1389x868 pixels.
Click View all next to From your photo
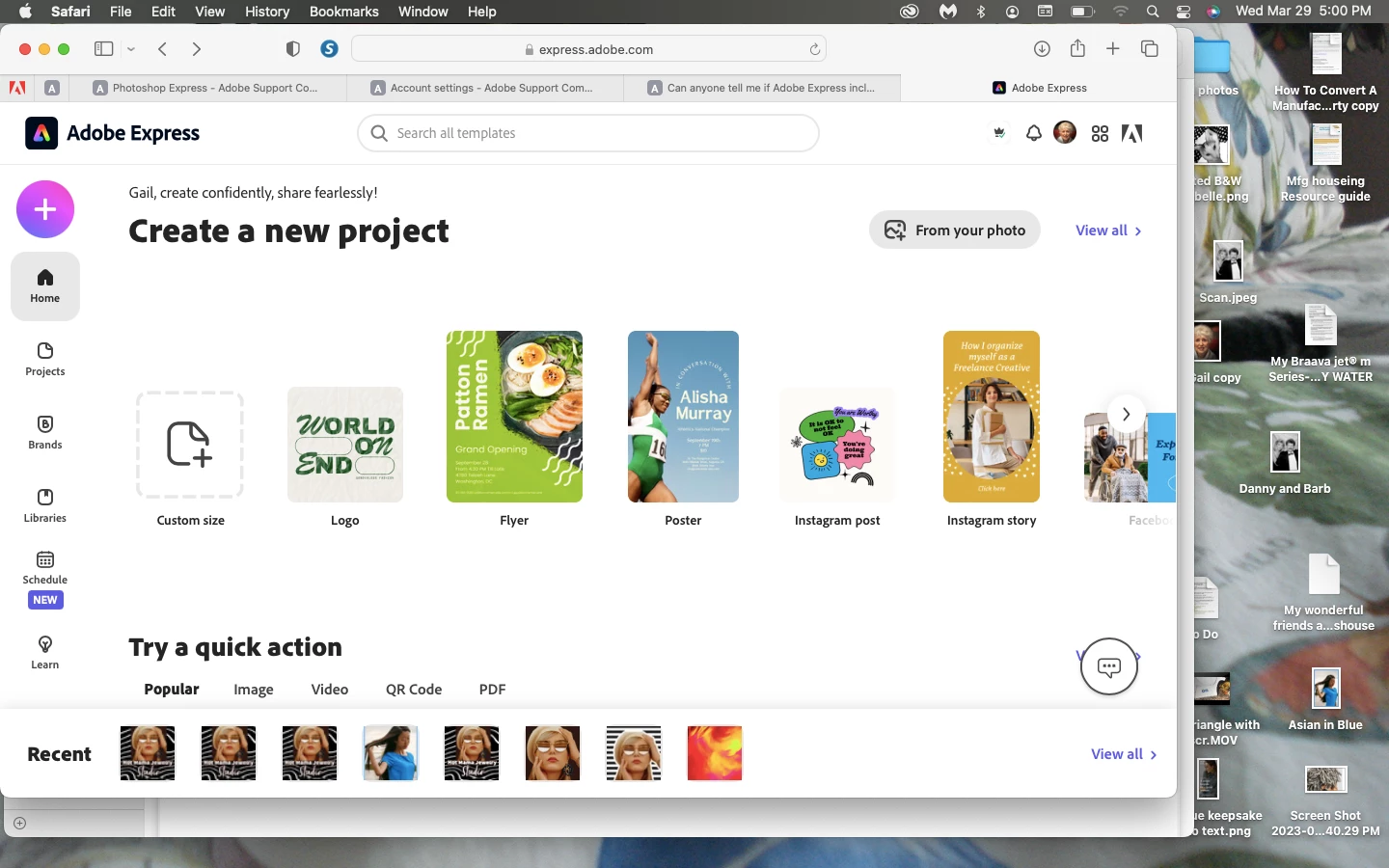[1109, 231]
